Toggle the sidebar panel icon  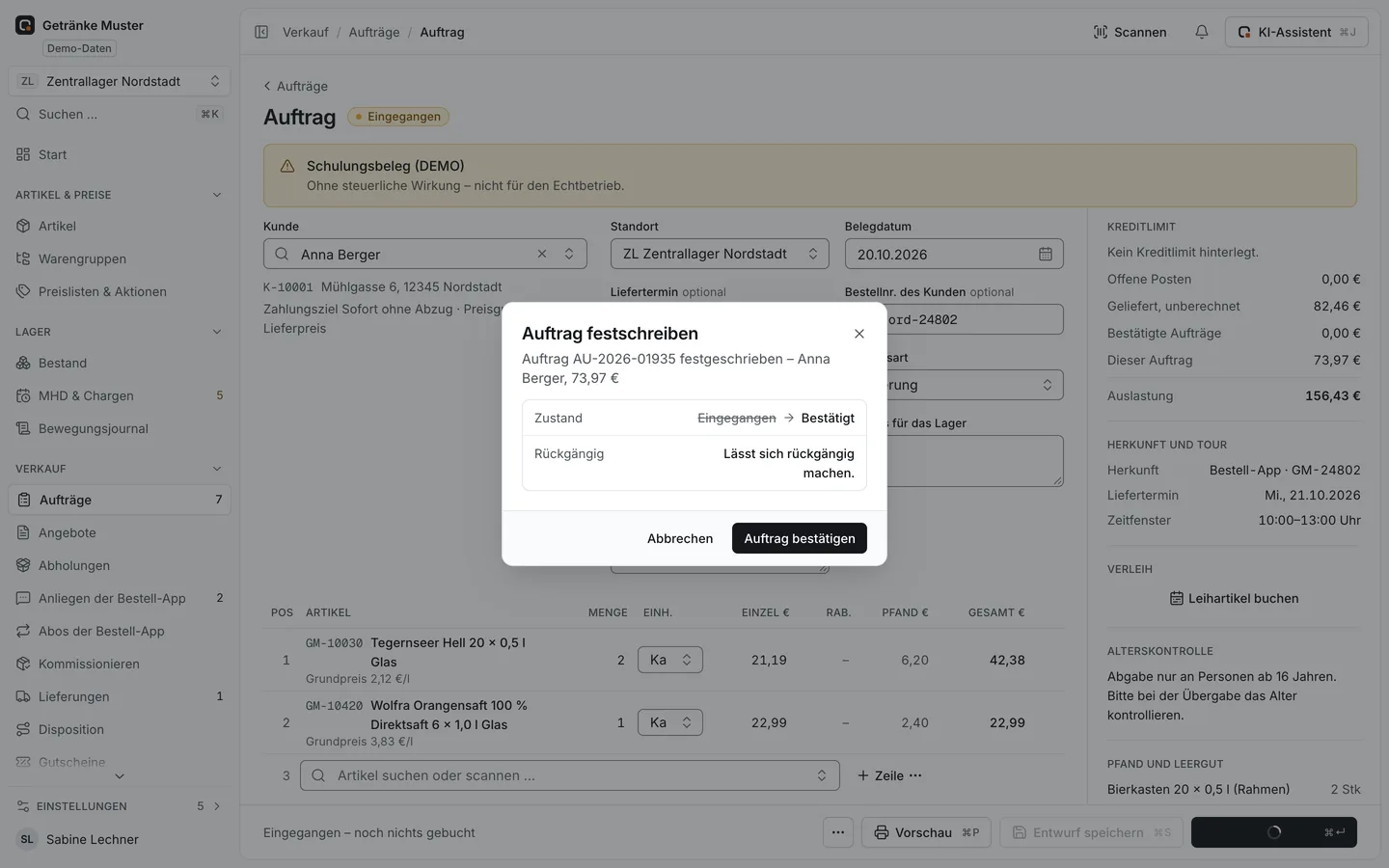tap(261, 32)
